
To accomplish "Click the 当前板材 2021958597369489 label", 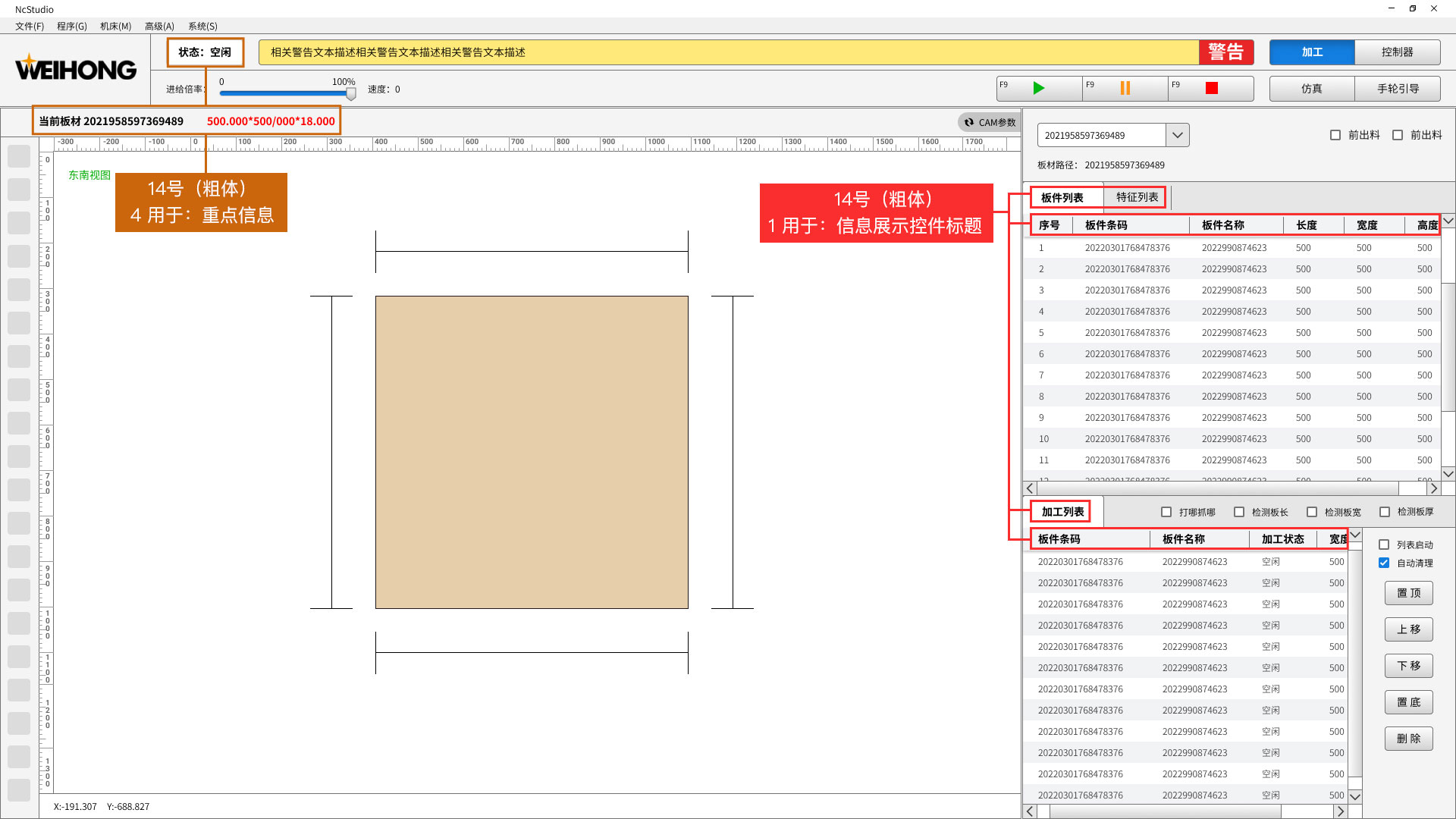I will [x=111, y=121].
